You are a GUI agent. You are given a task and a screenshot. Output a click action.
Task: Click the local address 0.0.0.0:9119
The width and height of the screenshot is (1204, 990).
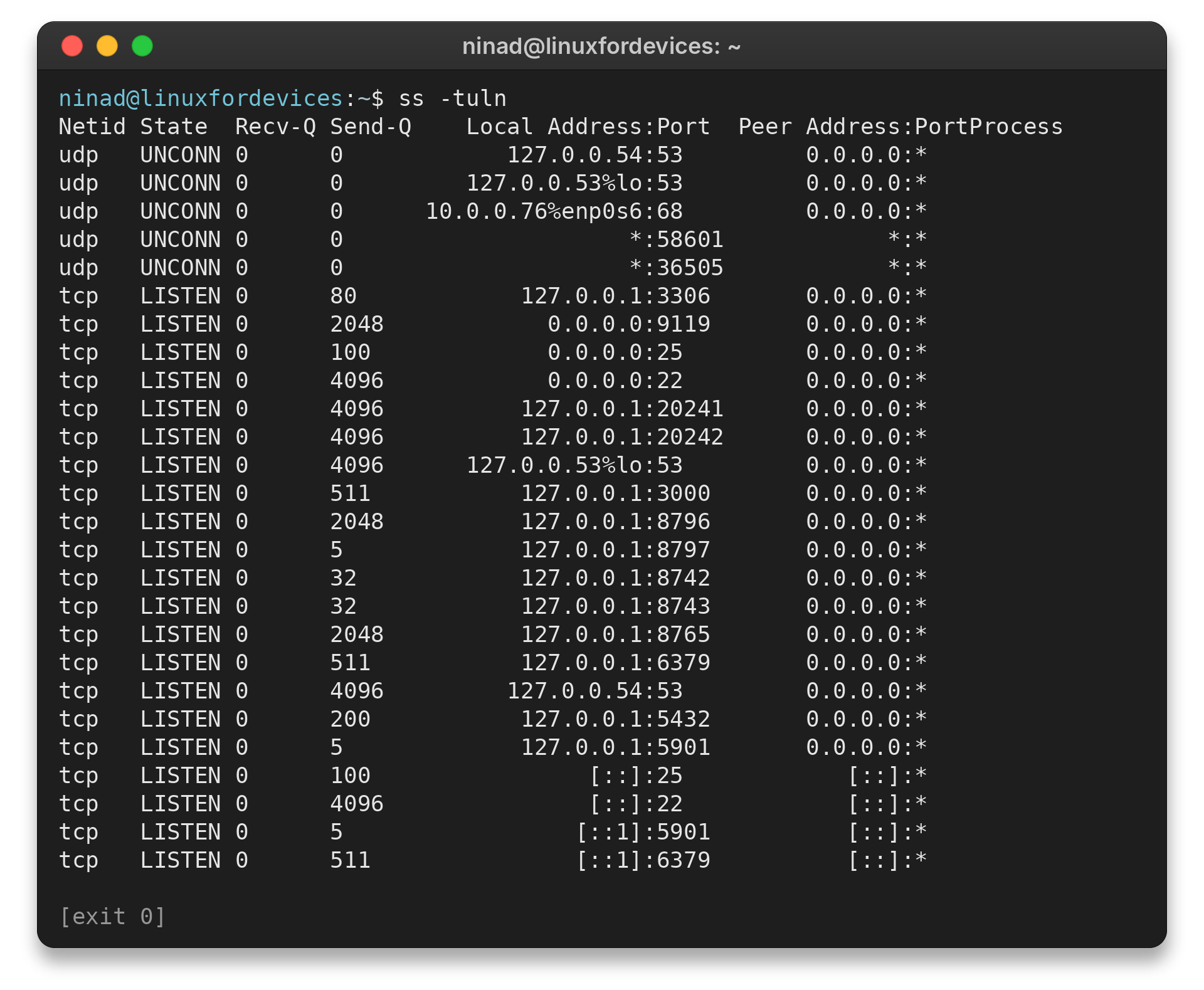coord(629,324)
